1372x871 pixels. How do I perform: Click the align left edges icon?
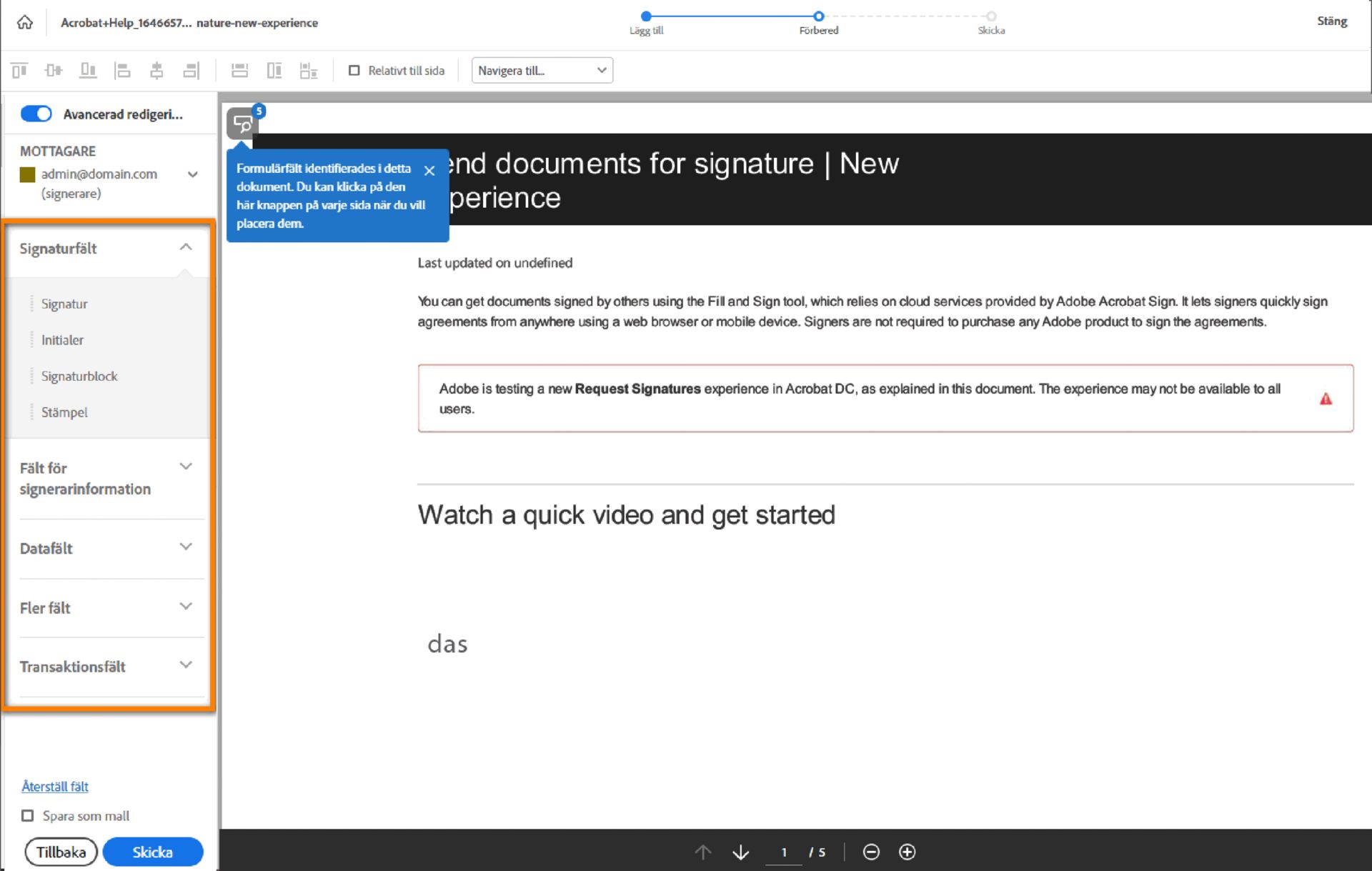[x=122, y=70]
